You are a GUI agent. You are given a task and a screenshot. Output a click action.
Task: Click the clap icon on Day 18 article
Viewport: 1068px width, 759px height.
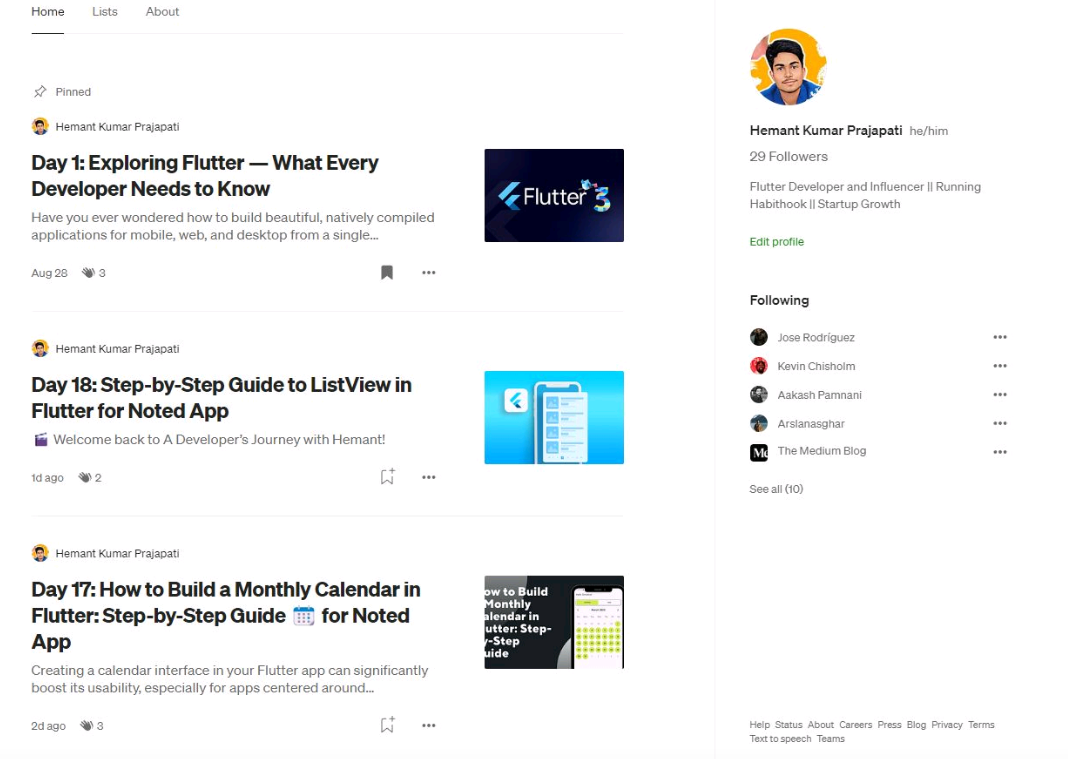click(x=85, y=477)
